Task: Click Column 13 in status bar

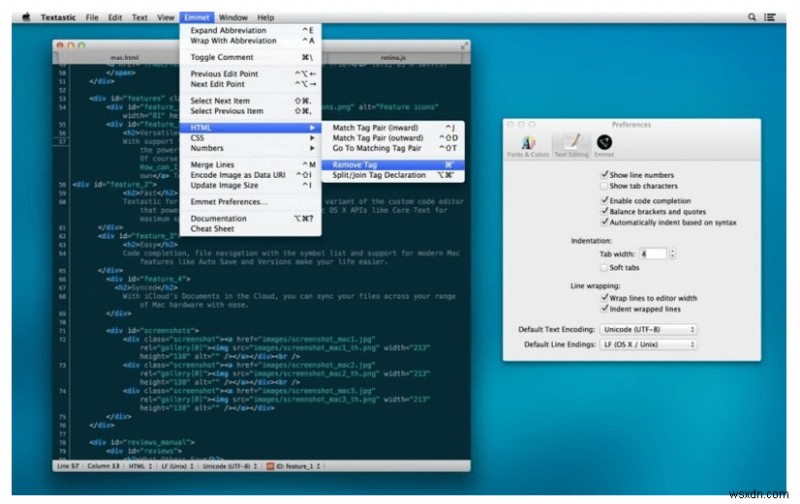Action: (x=103, y=466)
